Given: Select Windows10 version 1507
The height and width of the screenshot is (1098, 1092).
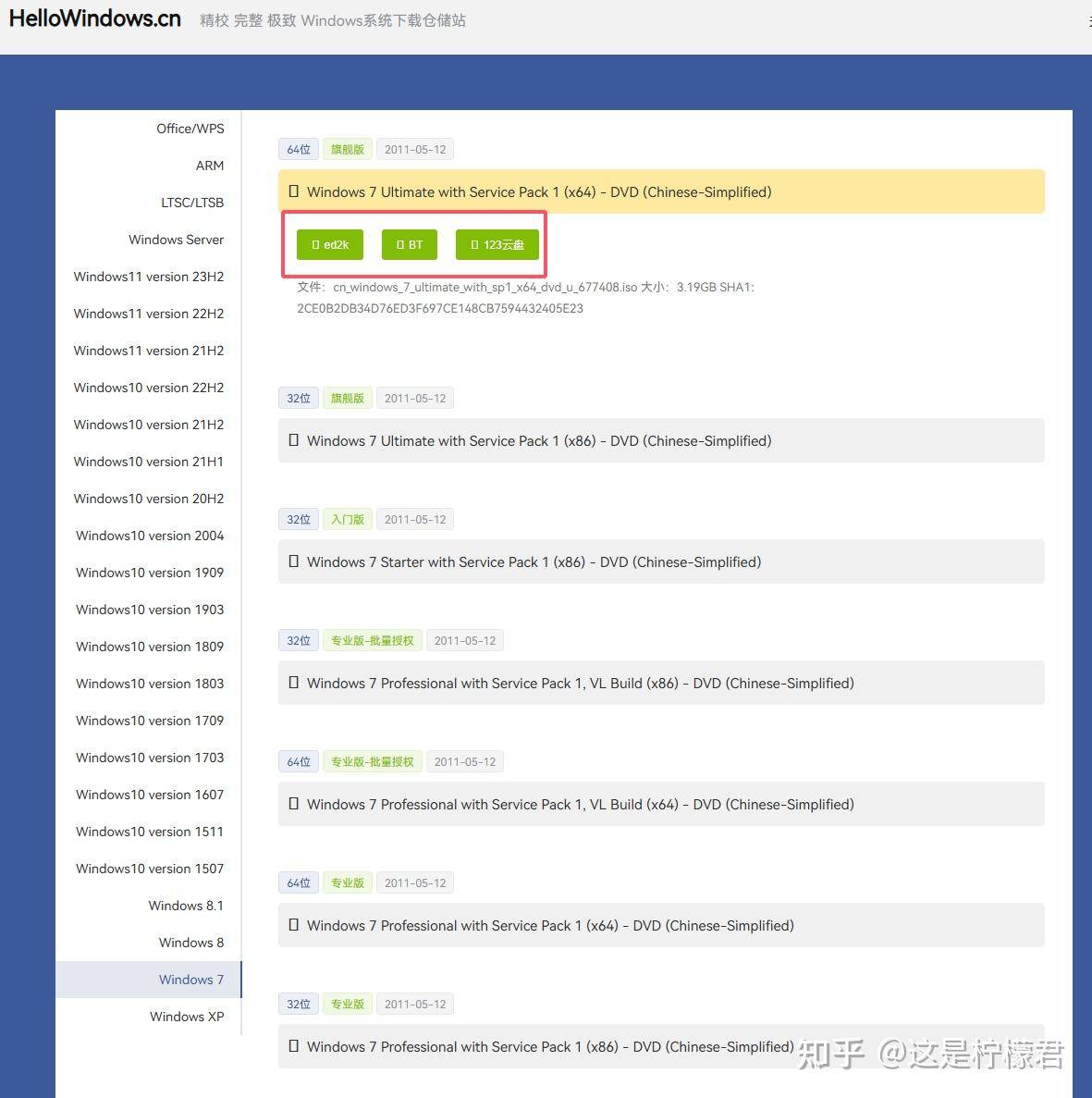Looking at the screenshot, I should click(x=150, y=869).
